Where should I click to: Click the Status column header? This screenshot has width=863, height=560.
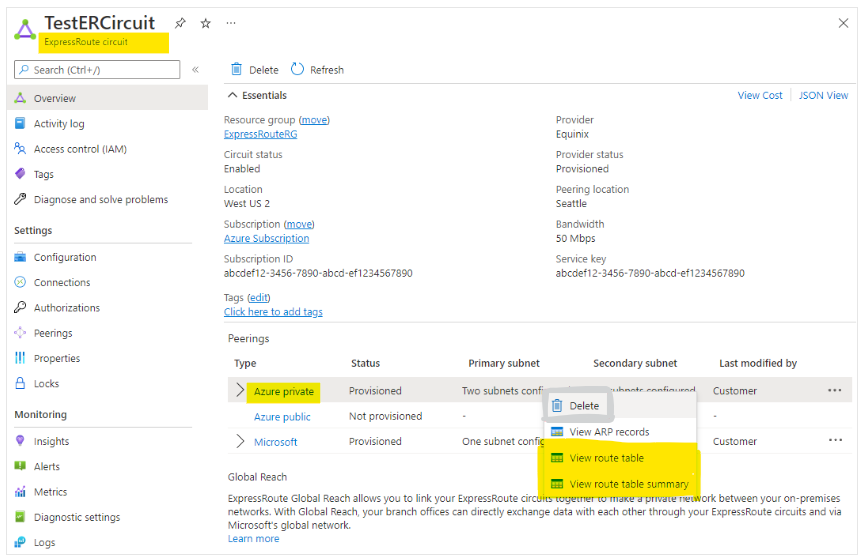coord(365,363)
